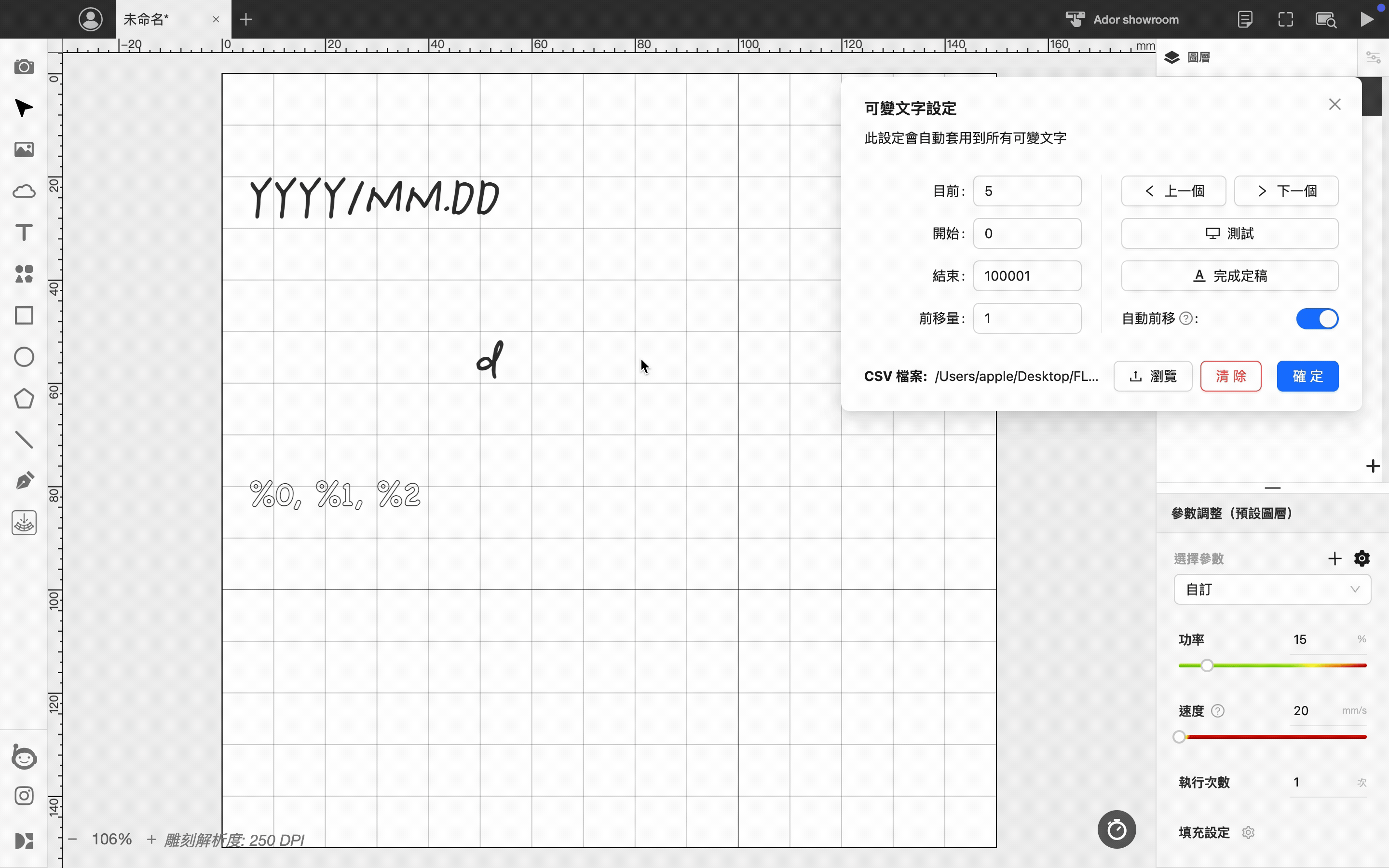Viewport: 1389px width, 868px height.
Task: Open the curve engraving tool
Action: pyautogui.click(x=24, y=523)
